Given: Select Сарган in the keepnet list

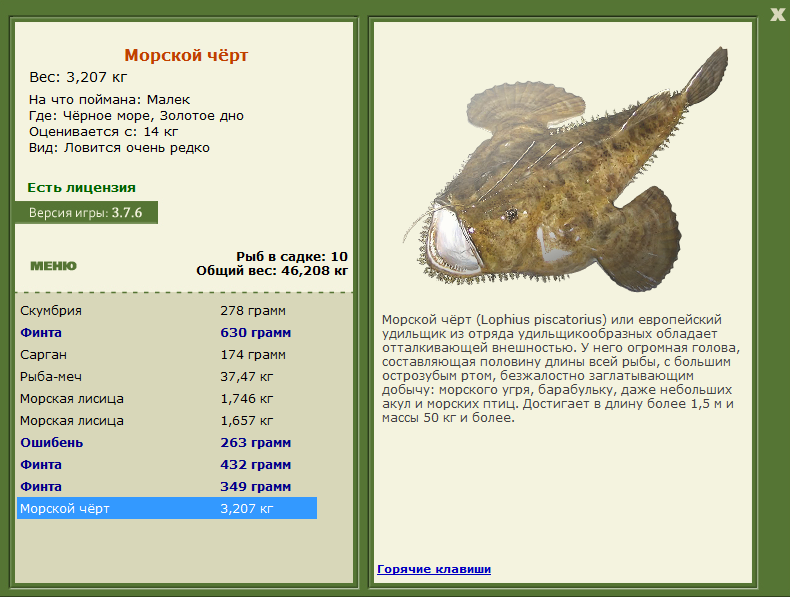Looking at the screenshot, I should [x=167, y=355].
